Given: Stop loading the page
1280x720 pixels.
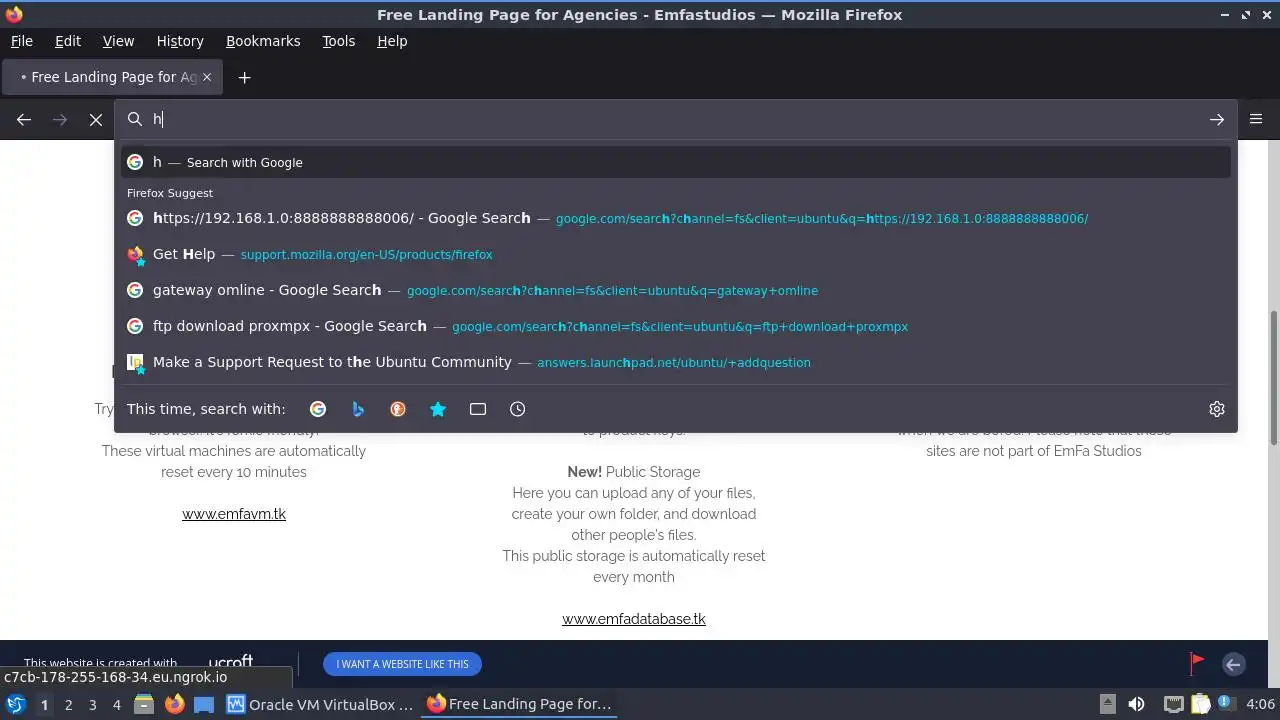Looking at the screenshot, I should coord(96,119).
